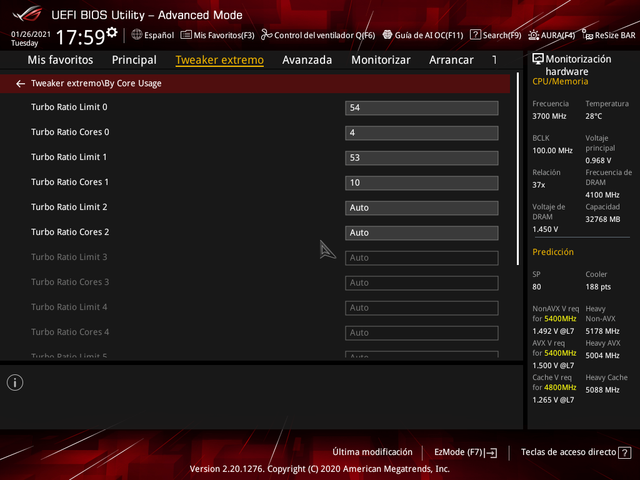Select Turbo Ratio Limit 0 label
Image resolution: width=640 pixels, height=480 pixels.
pos(69,107)
